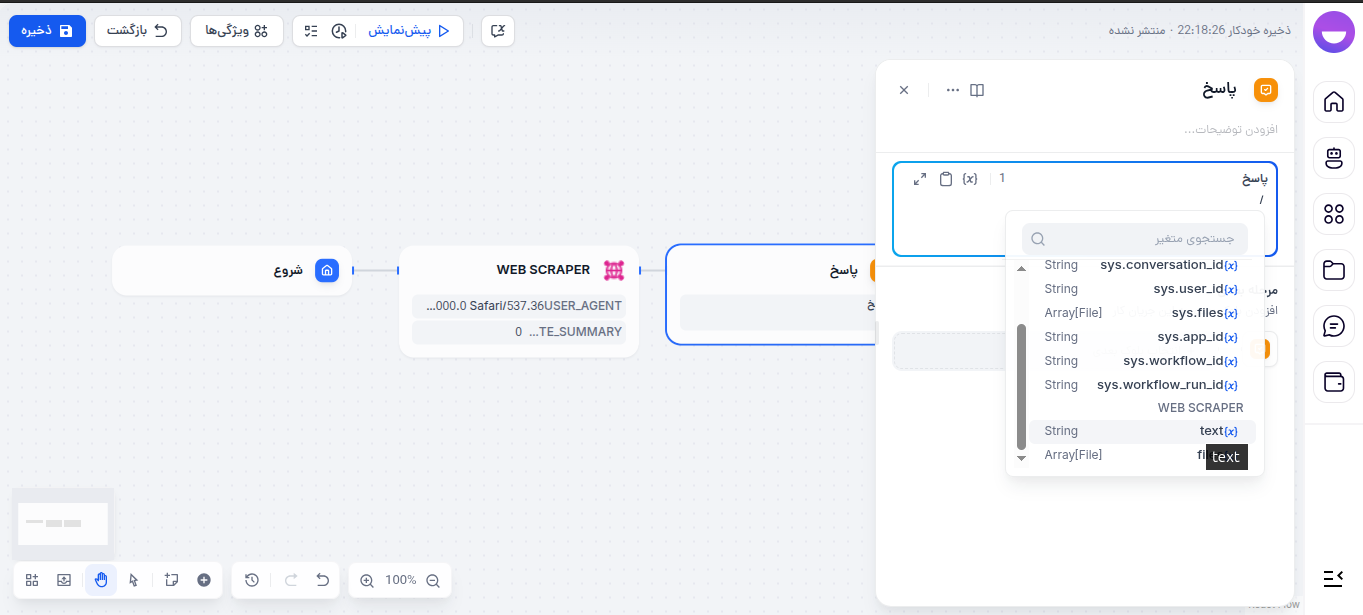Click the add node plus icon
1363x615 pixels.
[204, 580]
